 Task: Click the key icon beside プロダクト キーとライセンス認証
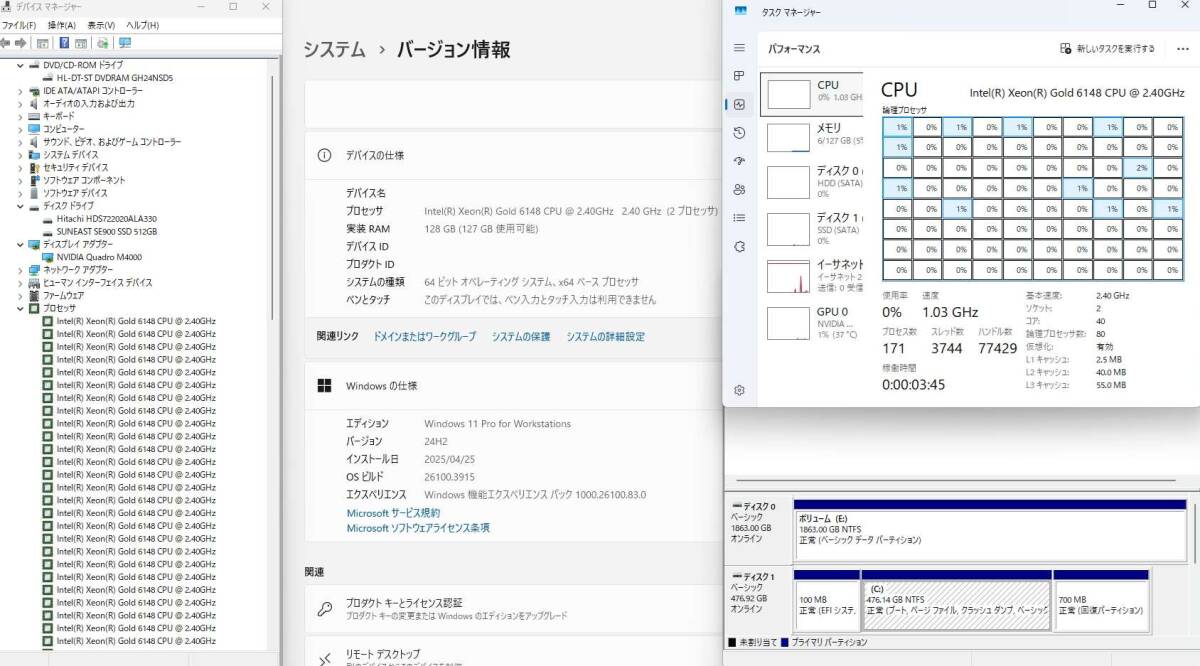(324, 609)
